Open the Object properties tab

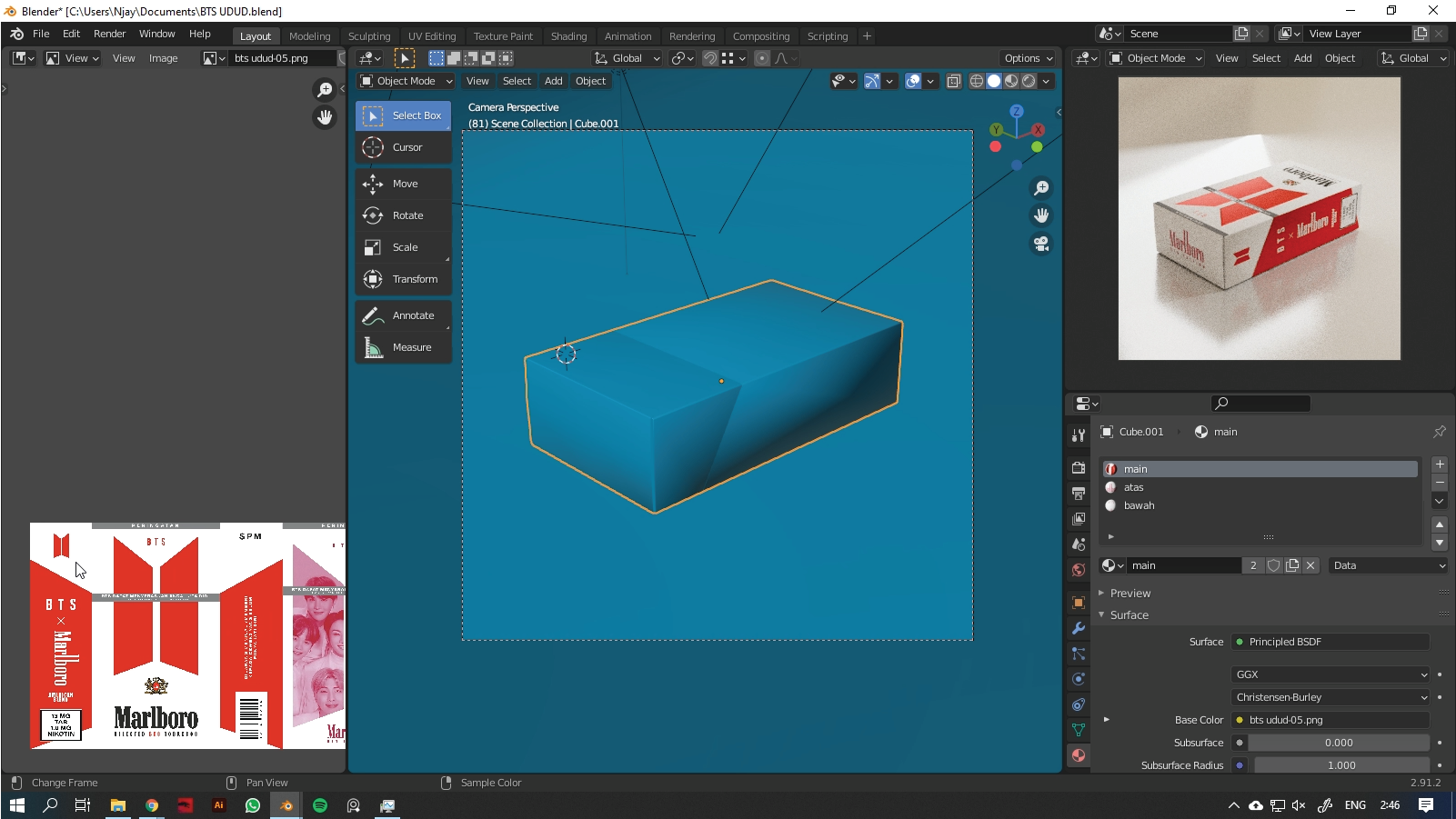point(1079,603)
